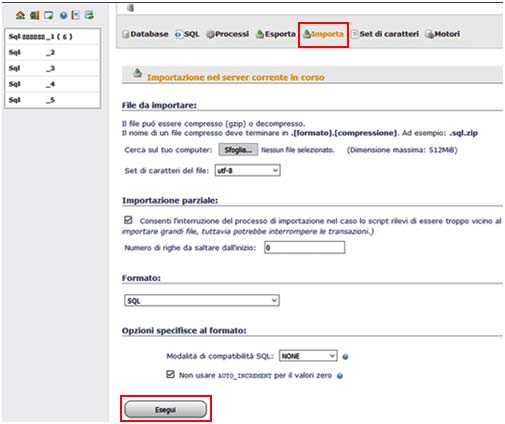
Task: Open the query window icon
Action: coord(49,15)
